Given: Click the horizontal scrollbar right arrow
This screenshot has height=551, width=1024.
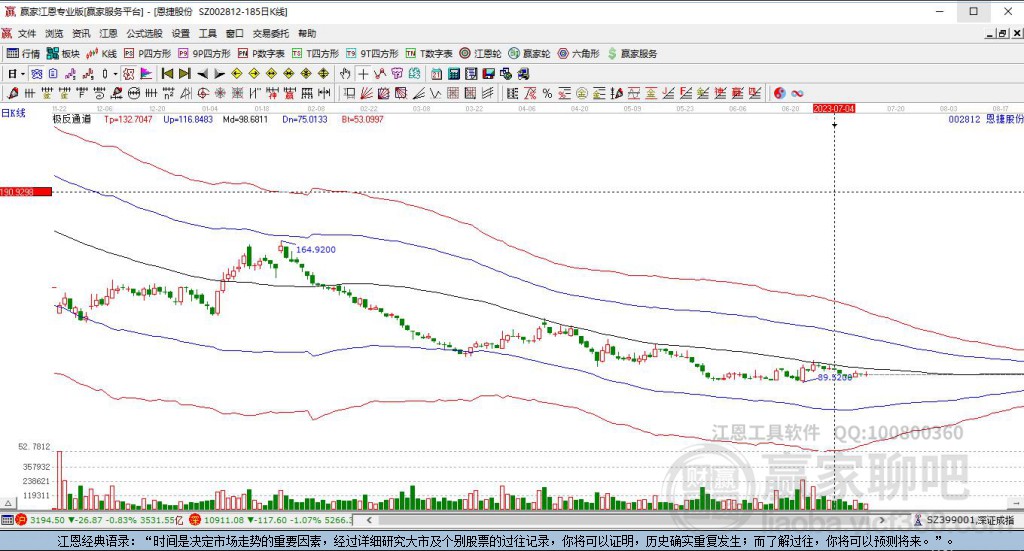Looking at the screenshot, I should pos(882,520).
